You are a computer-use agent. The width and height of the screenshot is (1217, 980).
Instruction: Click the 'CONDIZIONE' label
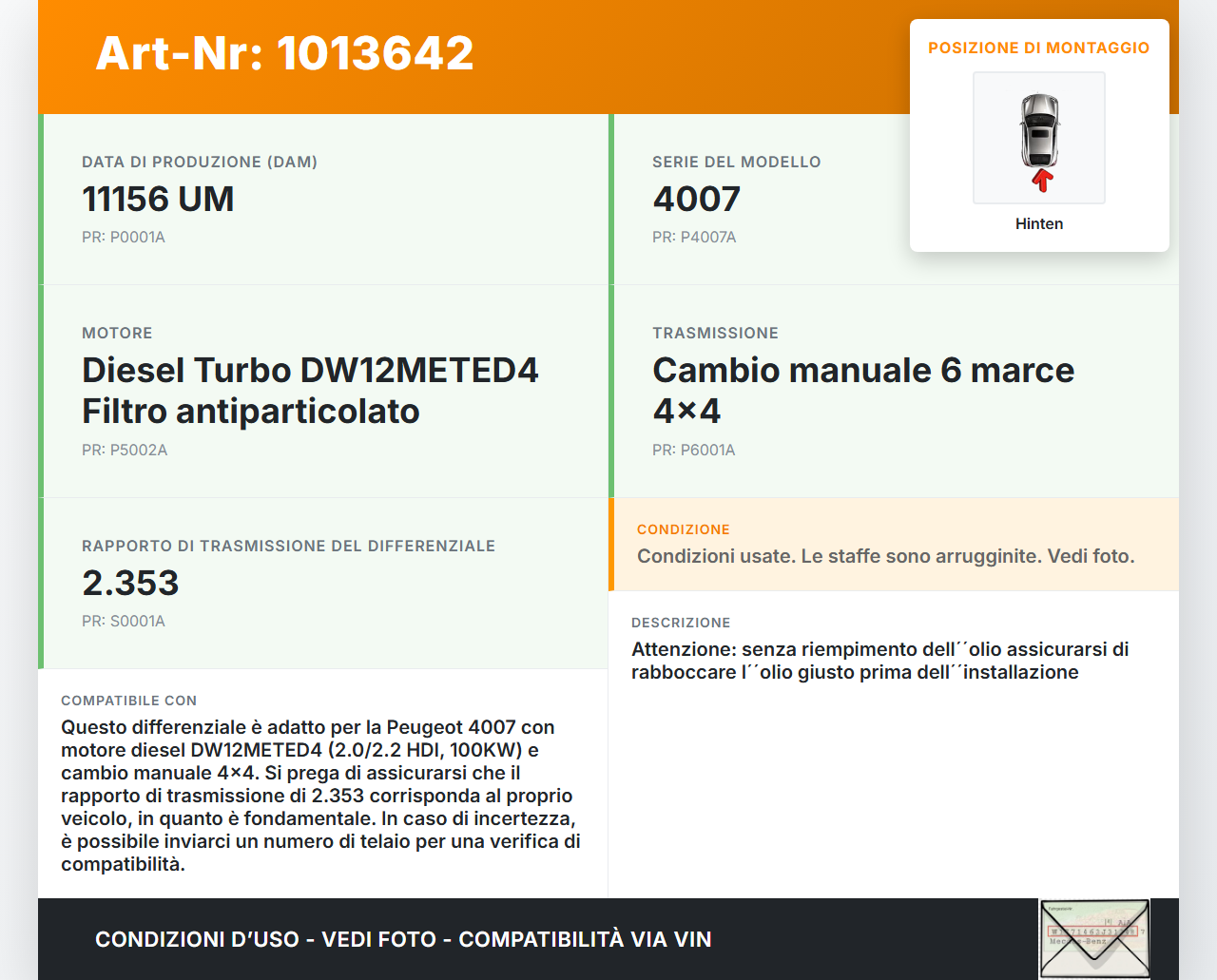(684, 529)
